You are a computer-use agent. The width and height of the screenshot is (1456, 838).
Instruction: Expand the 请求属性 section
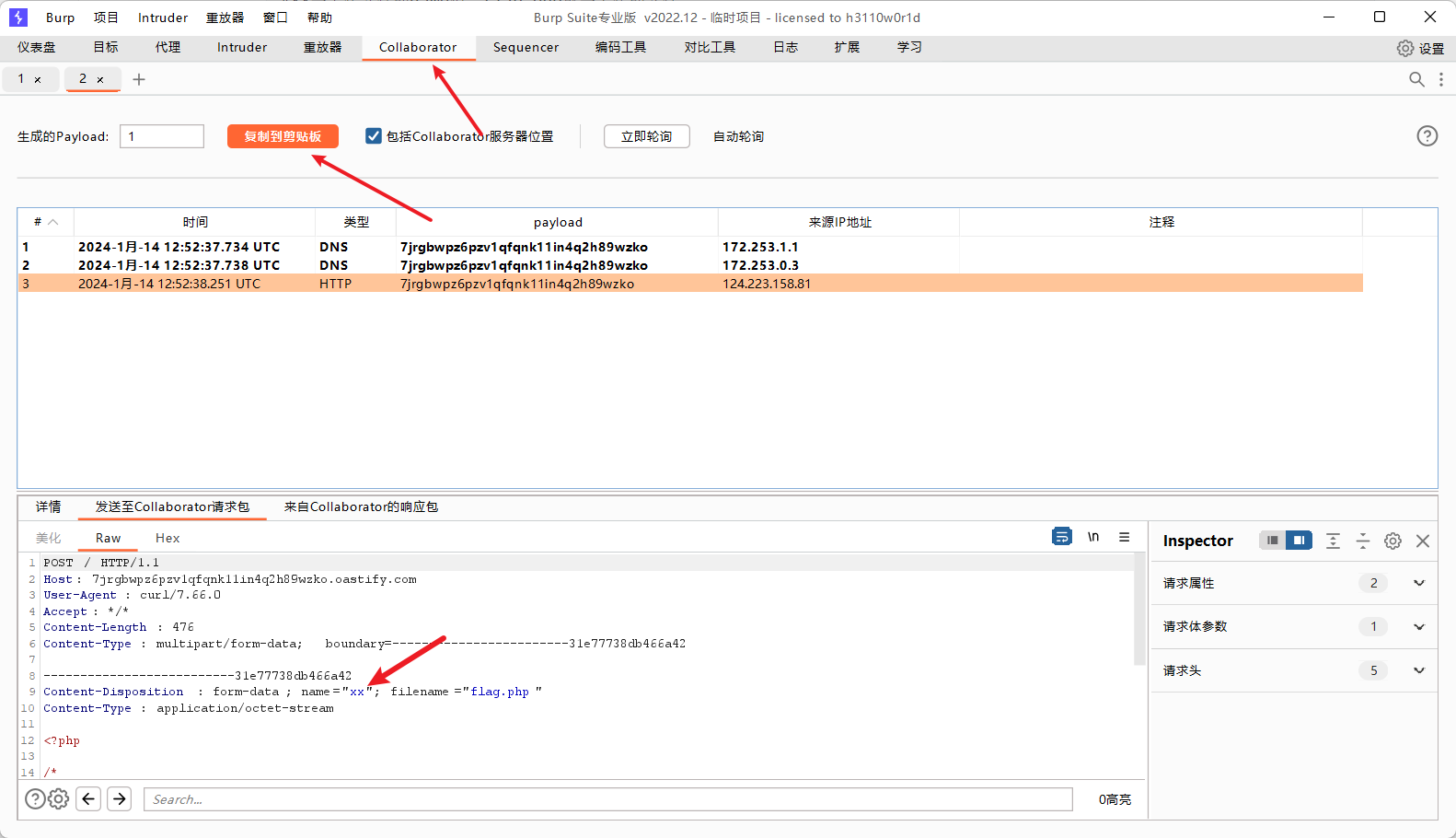1418,583
